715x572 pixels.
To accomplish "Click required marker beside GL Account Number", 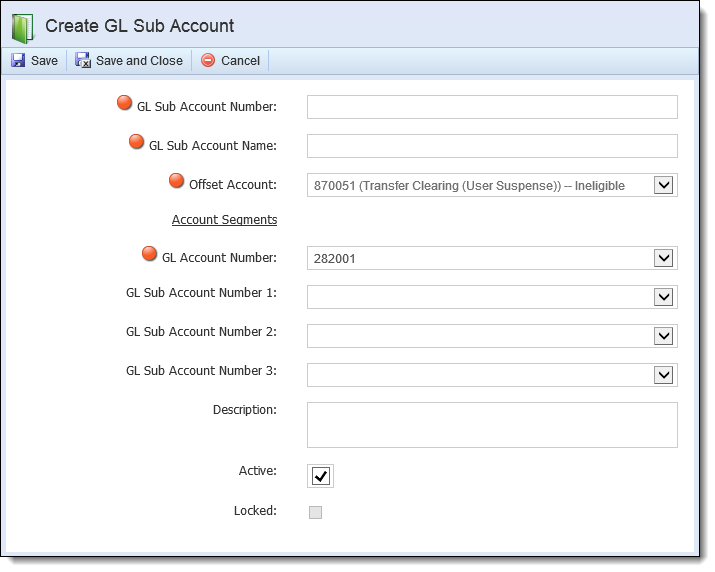I will pyautogui.click(x=149, y=254).
